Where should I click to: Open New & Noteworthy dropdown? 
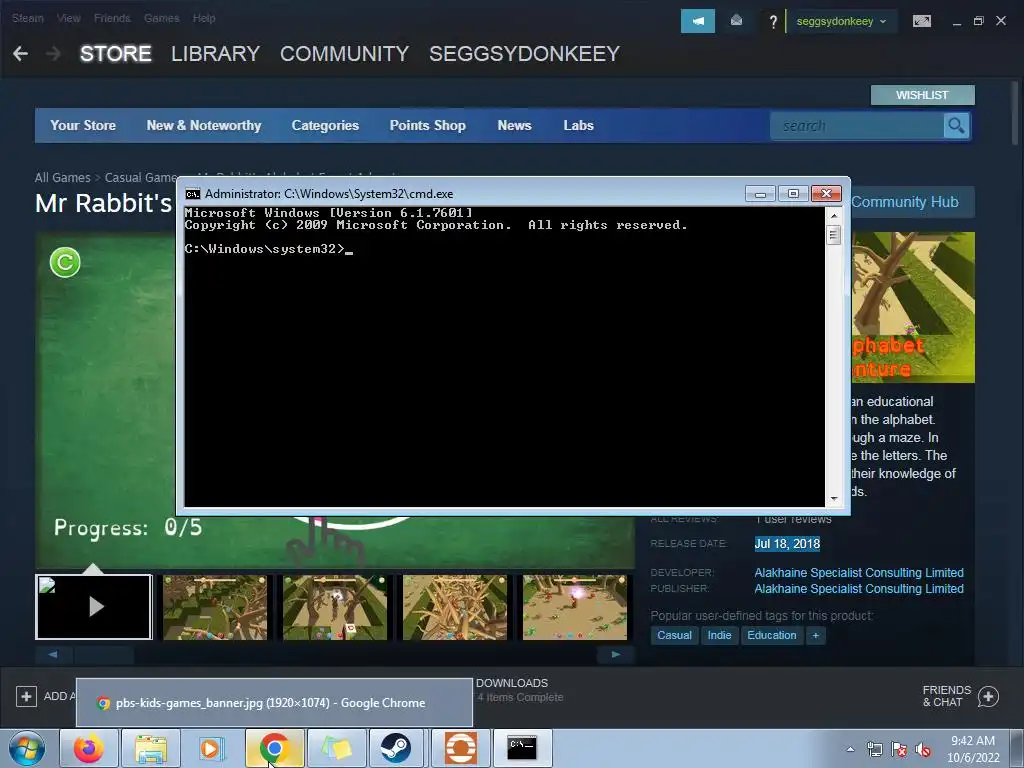[x=204, y=125]
